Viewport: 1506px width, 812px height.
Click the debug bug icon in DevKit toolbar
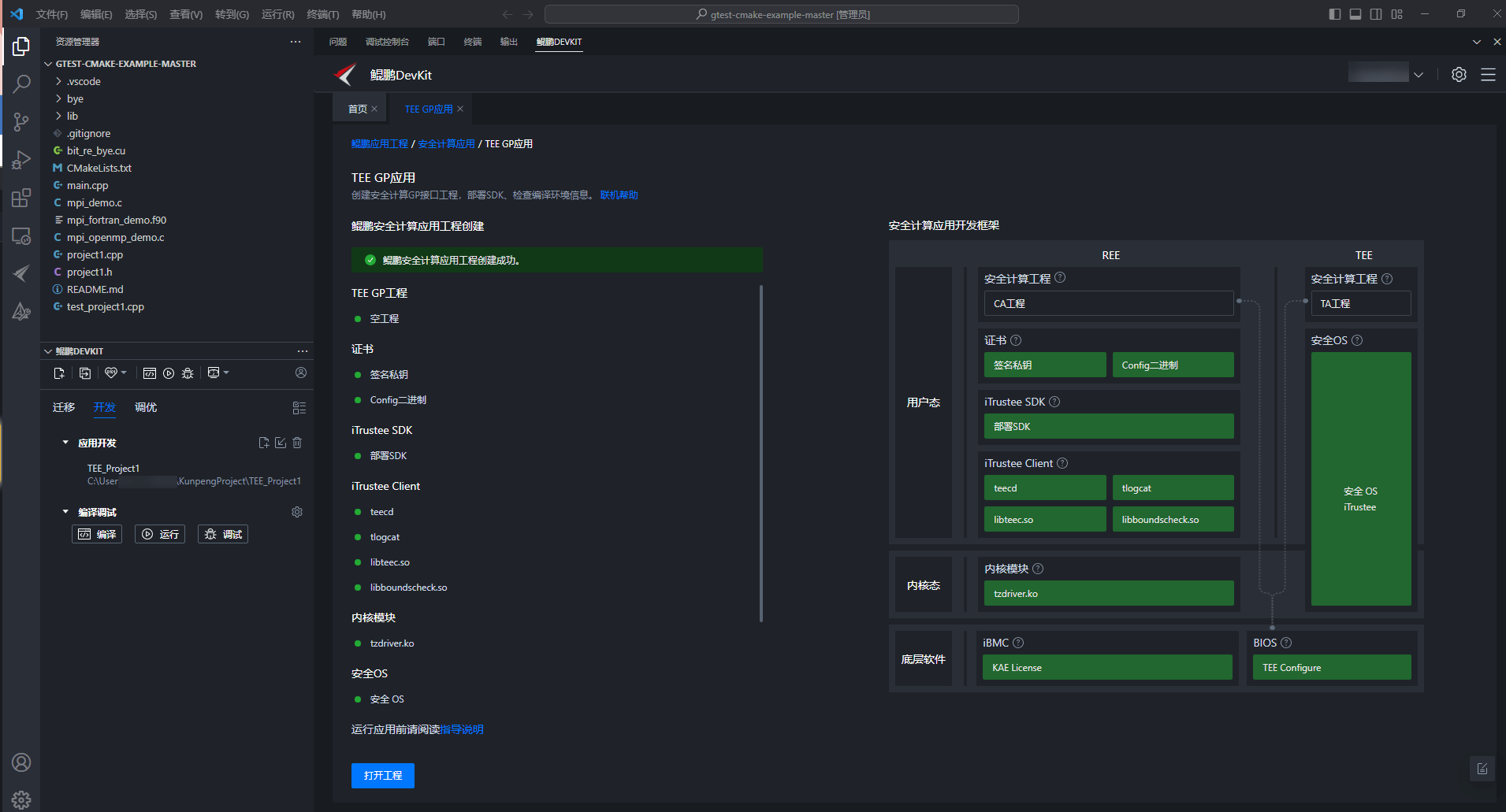(x=188, y=373)
